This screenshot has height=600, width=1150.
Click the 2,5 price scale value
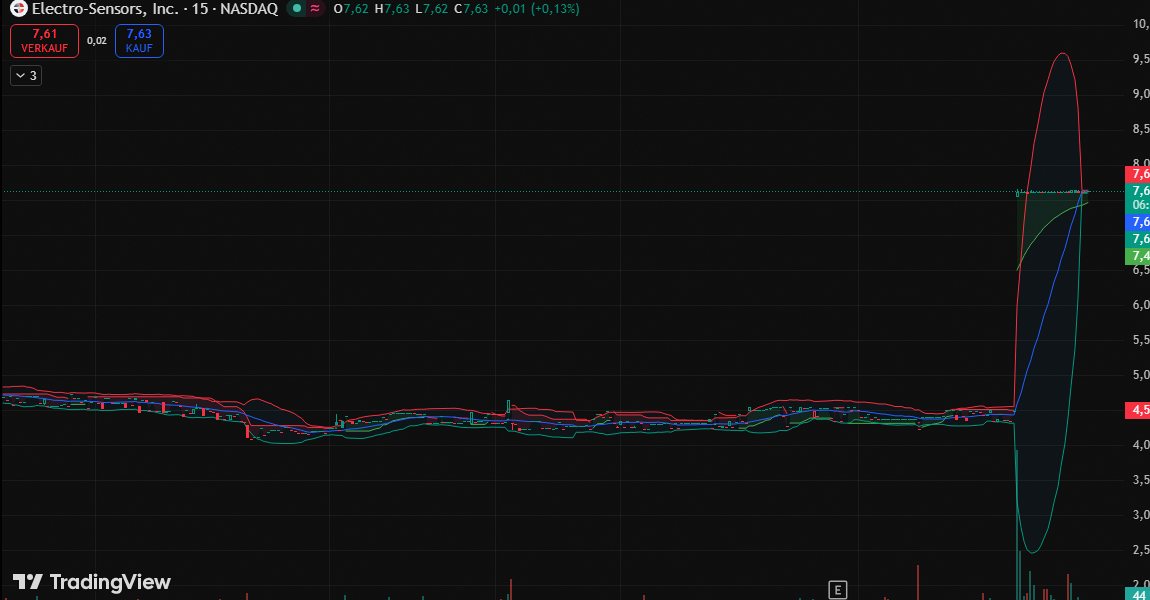point(1140,550)
